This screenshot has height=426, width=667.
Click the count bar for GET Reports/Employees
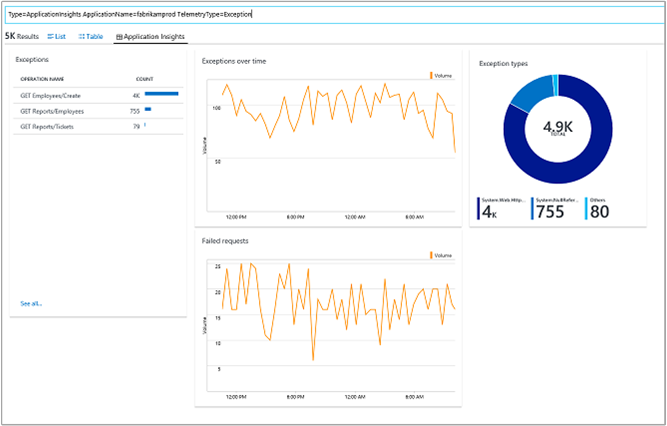tap(148, 110)
